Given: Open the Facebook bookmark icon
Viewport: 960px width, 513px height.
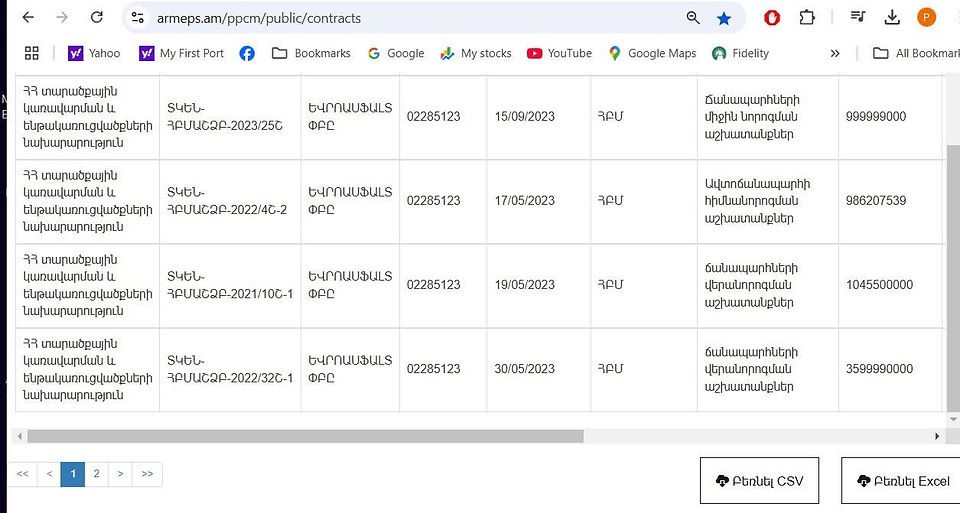Looking at the screenshot, I should coord(247,53).
